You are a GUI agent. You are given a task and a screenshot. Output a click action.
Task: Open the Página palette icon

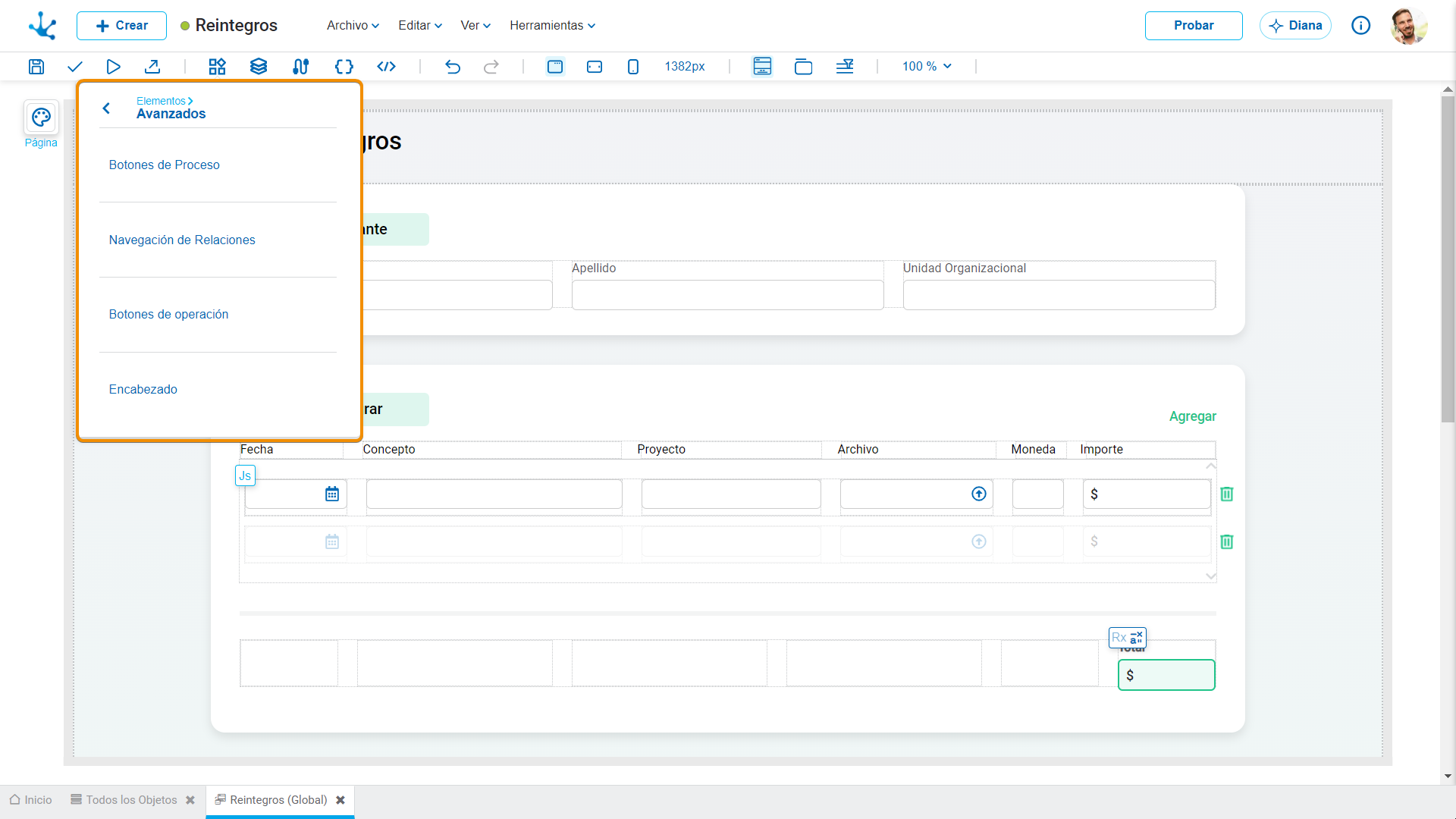(x=41, y=118)
